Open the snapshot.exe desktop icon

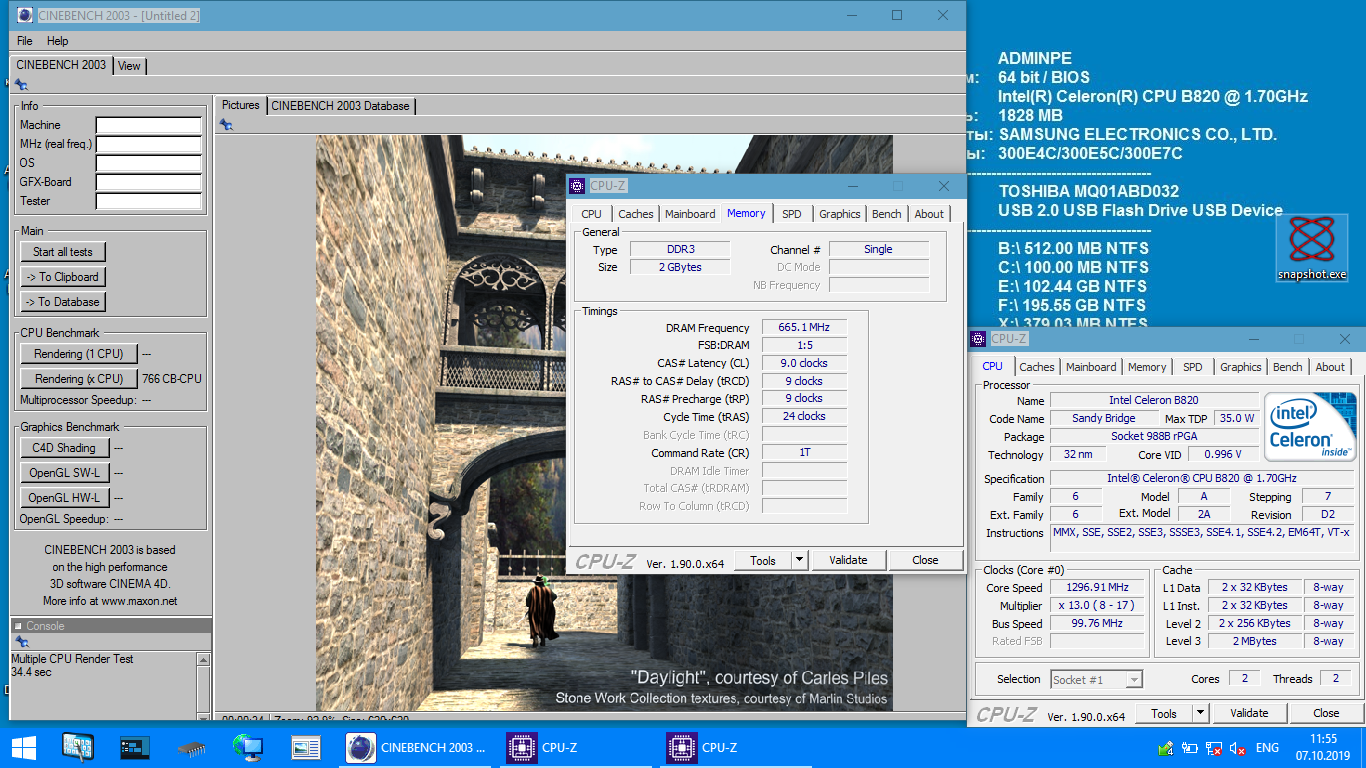pyautogui.click(x=1311, y=249)
